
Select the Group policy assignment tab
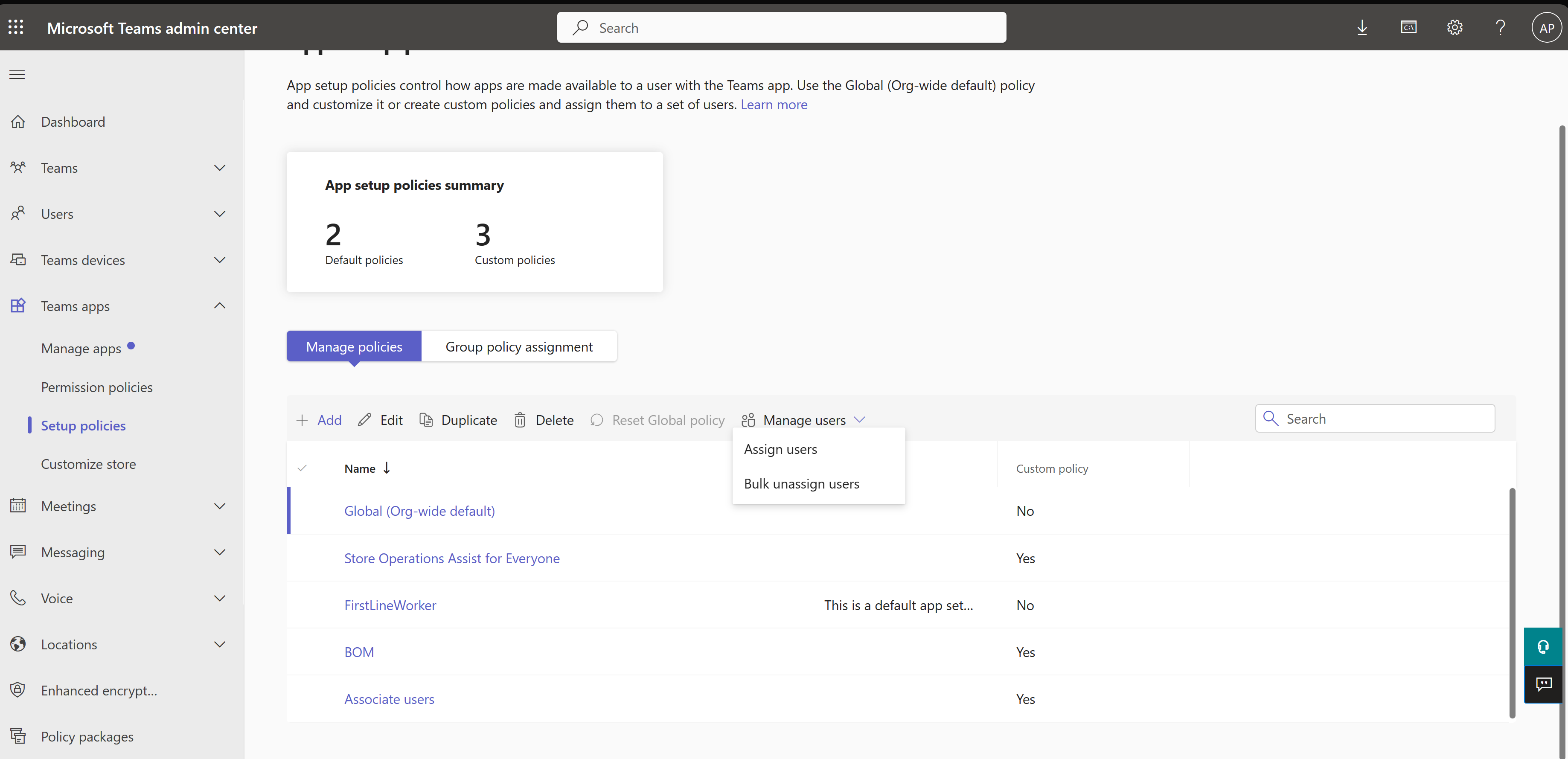[x=519, y=346]
